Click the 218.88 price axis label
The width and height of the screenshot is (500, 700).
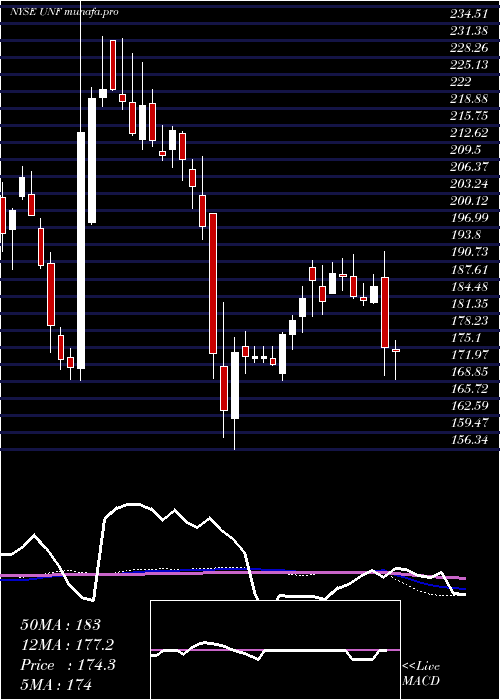(468, 99)
